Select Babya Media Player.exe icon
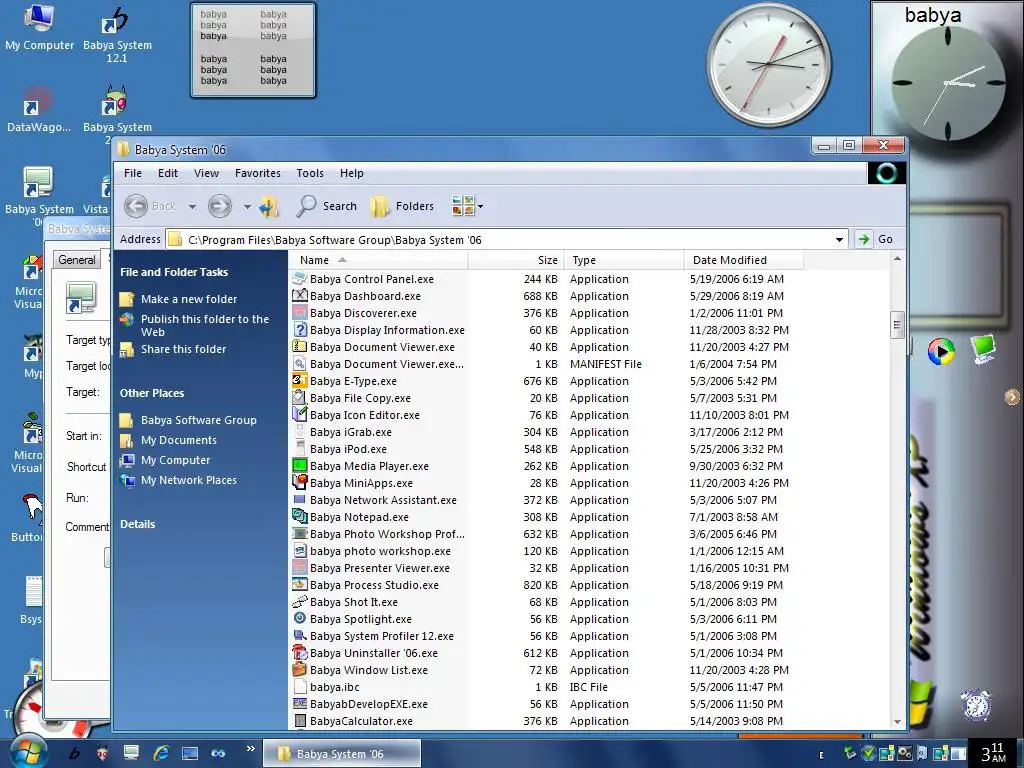The image size is (1024, 768). click(x=300, y=466)
